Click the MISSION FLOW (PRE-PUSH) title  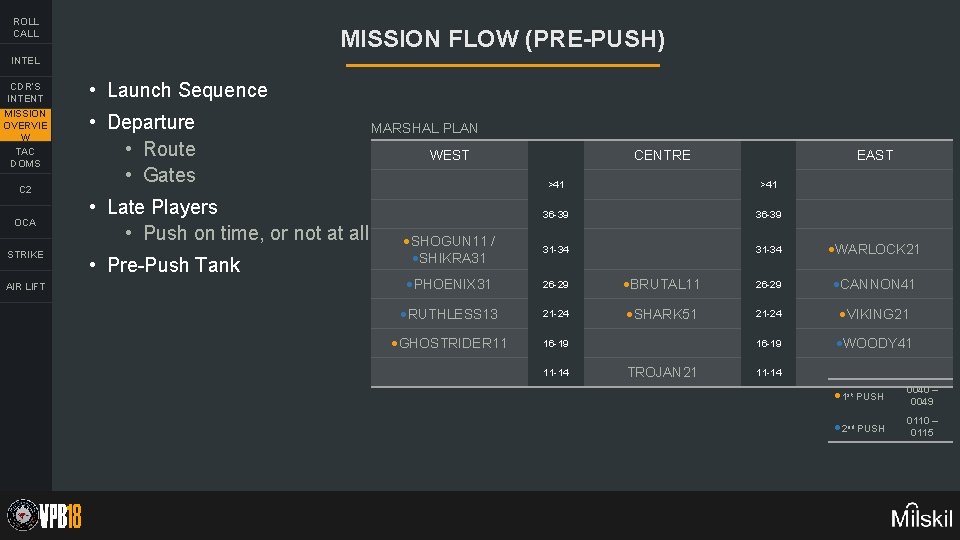tap(502, 39)
